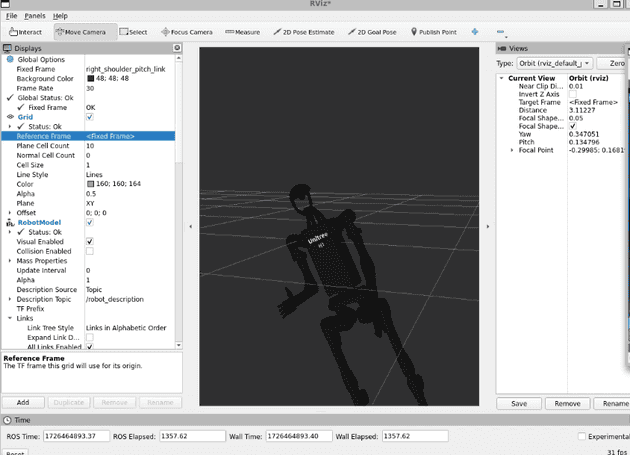Screen dimensions: 630x455
Task: Expand the Focal Point property
Action: tap(512, 150)
